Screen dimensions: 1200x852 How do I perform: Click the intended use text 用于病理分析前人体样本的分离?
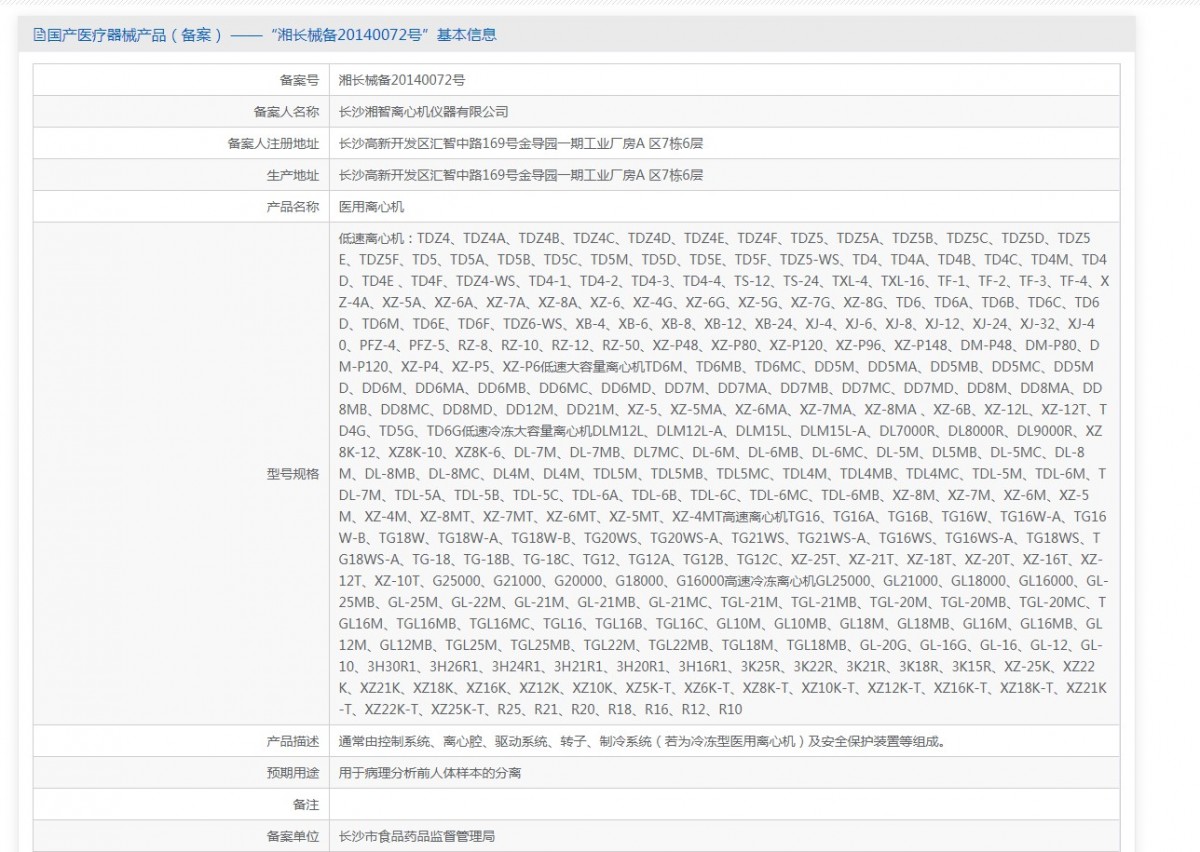430,773
